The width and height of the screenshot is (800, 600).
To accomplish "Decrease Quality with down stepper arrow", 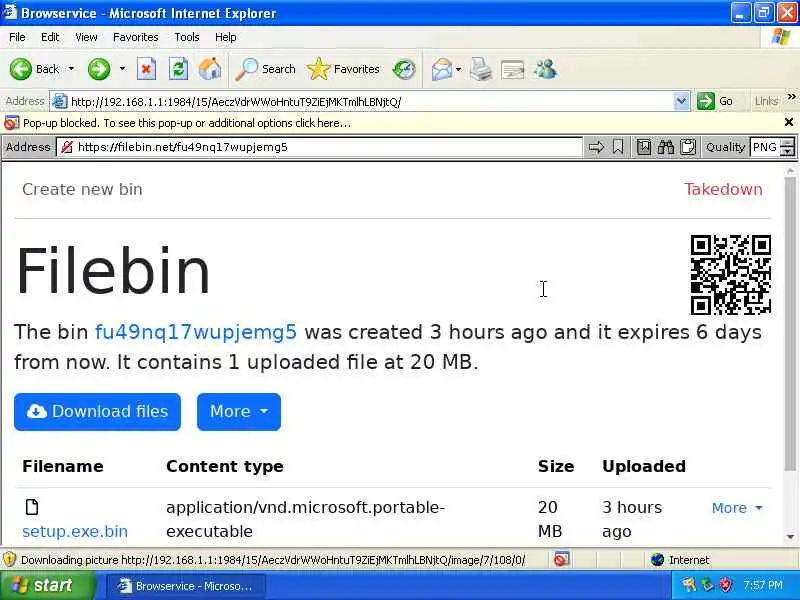I will pos(788,152).
